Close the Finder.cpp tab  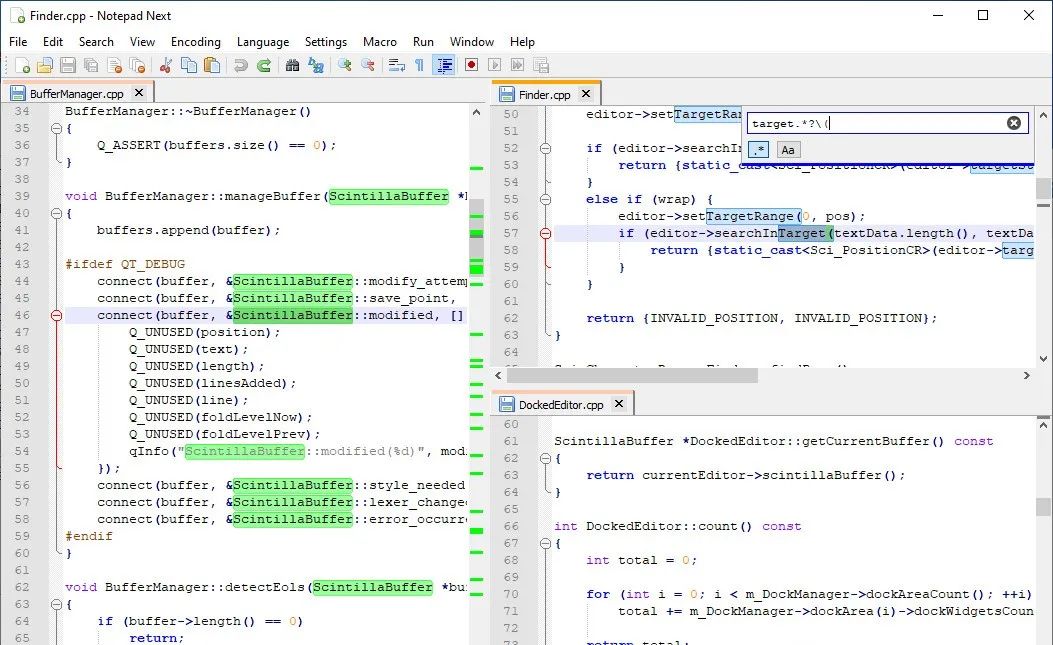click(x=586, y=94)
